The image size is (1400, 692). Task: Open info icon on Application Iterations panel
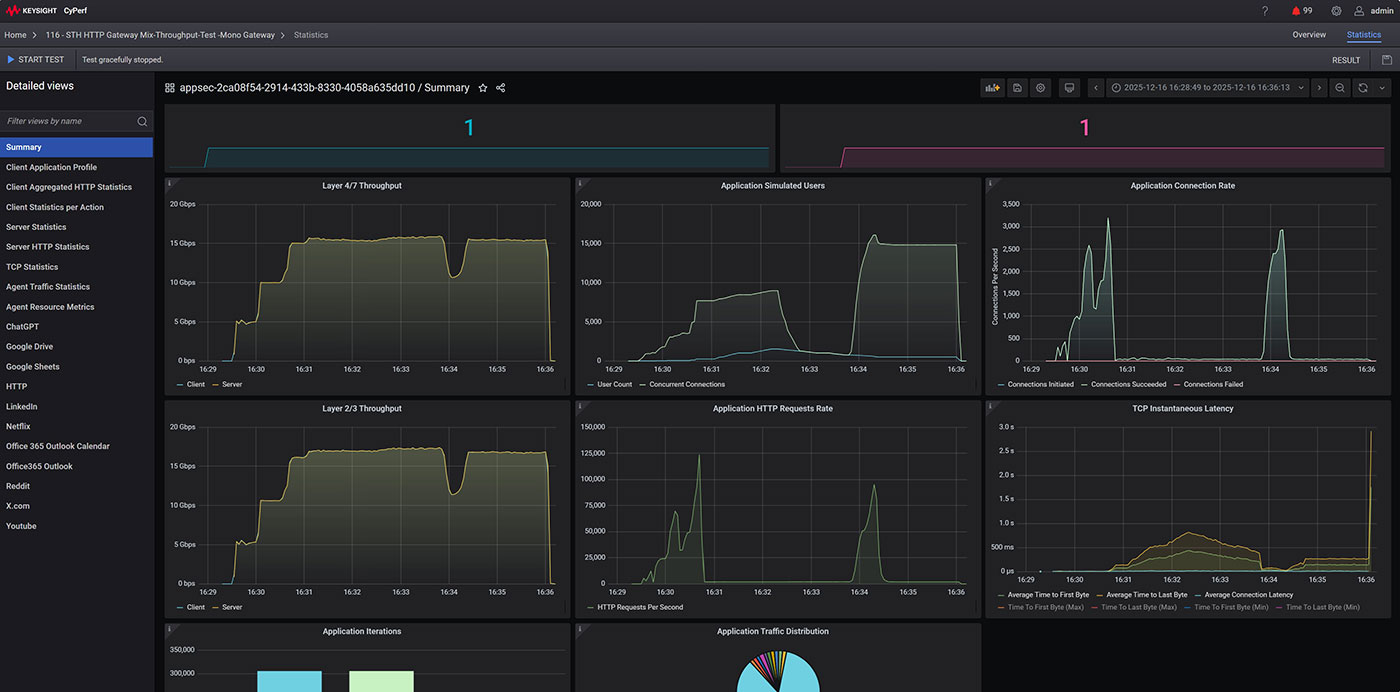pos(169,629)
